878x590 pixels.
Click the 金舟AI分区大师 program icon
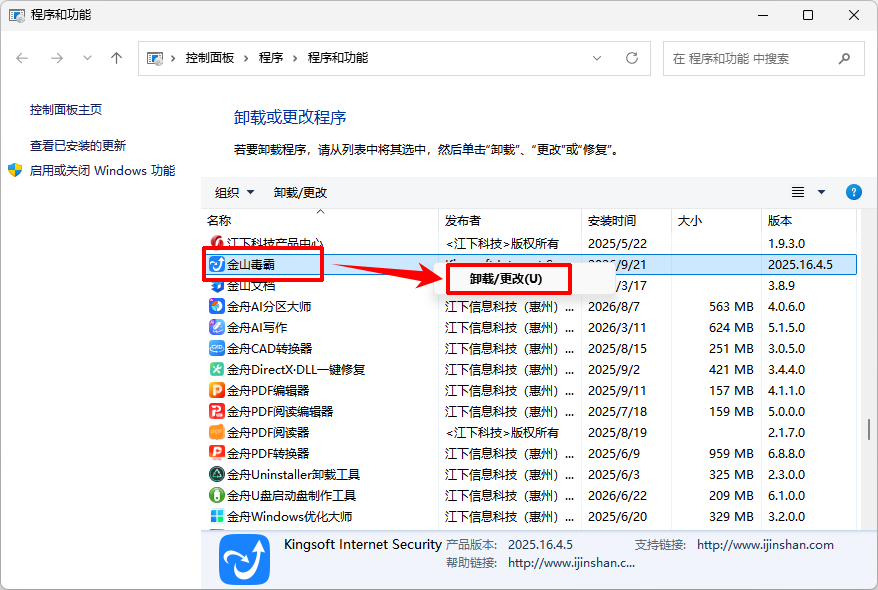[216, 306]
